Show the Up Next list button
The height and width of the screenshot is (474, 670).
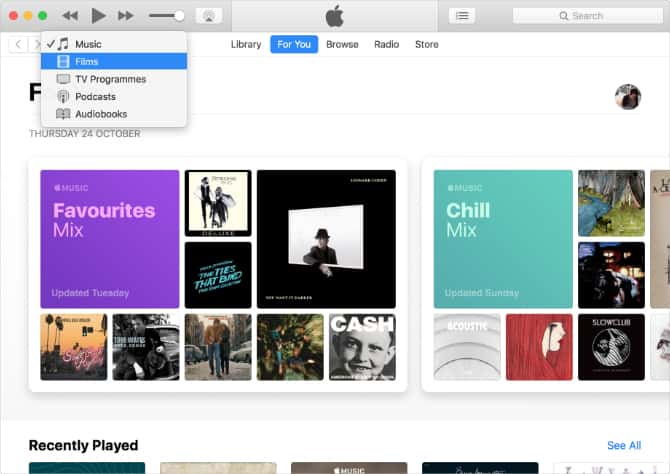(462, 16)
